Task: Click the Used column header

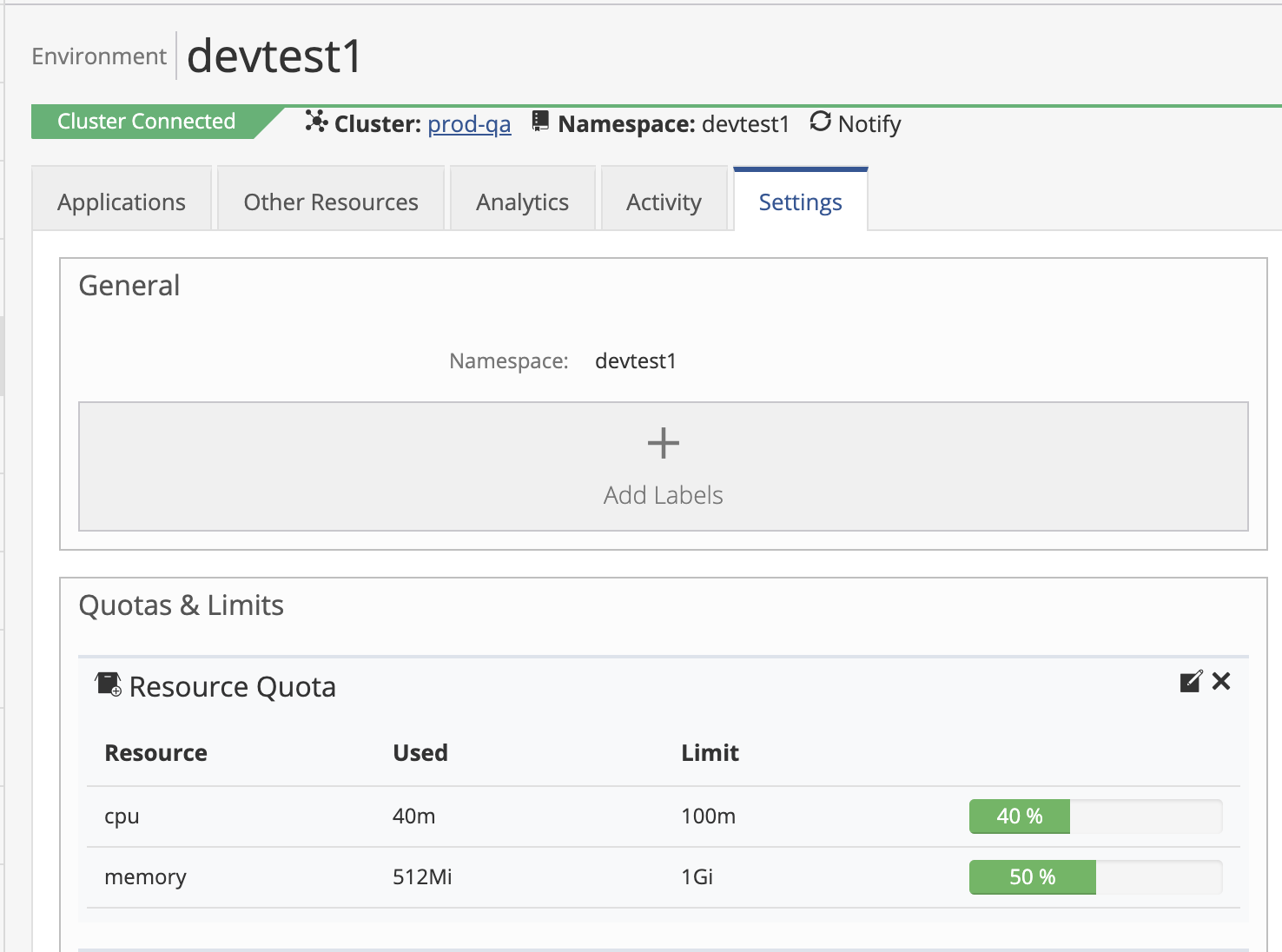Action: click(420, 753)
